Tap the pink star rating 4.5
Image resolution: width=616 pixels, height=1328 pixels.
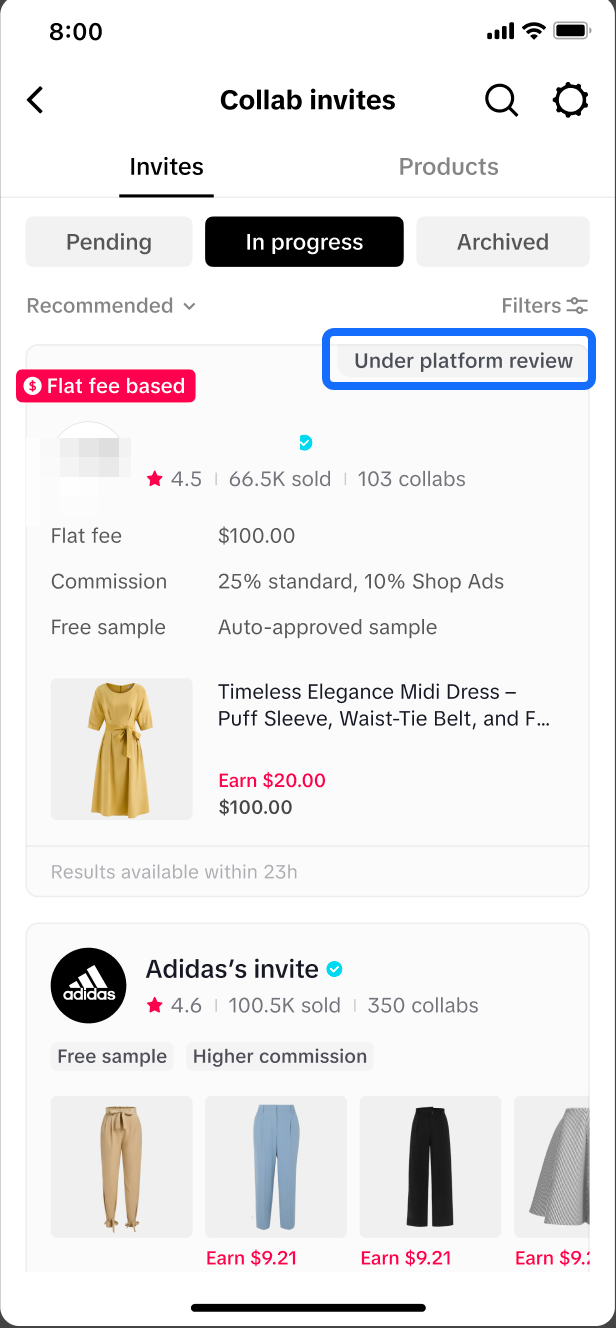155,479
